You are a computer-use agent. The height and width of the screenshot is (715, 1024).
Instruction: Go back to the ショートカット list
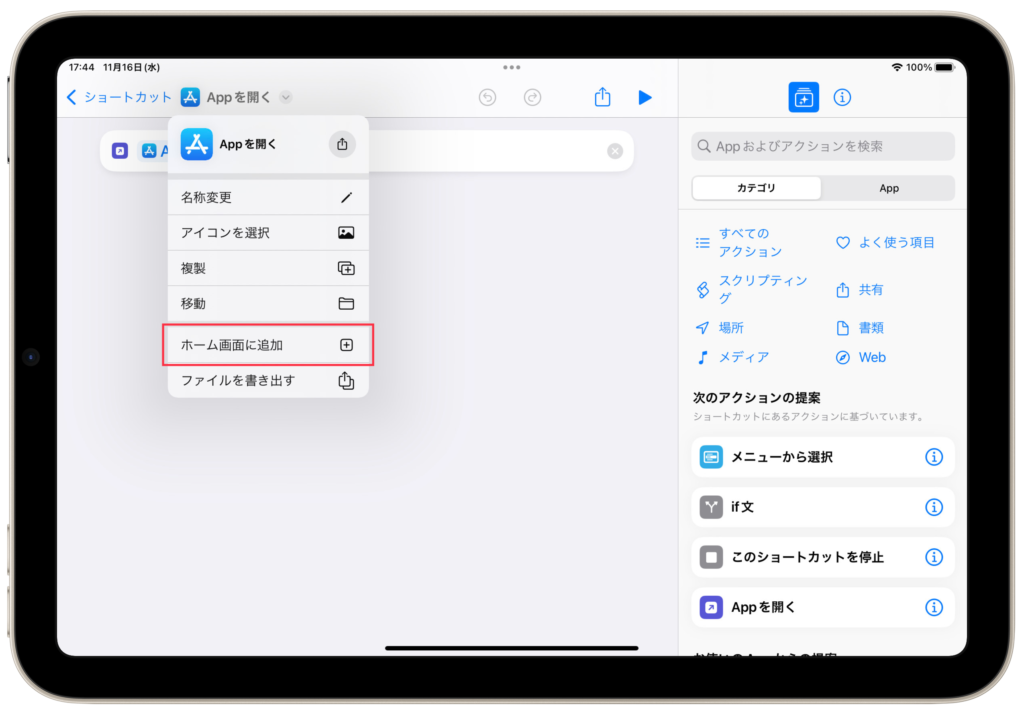[119, 97]
